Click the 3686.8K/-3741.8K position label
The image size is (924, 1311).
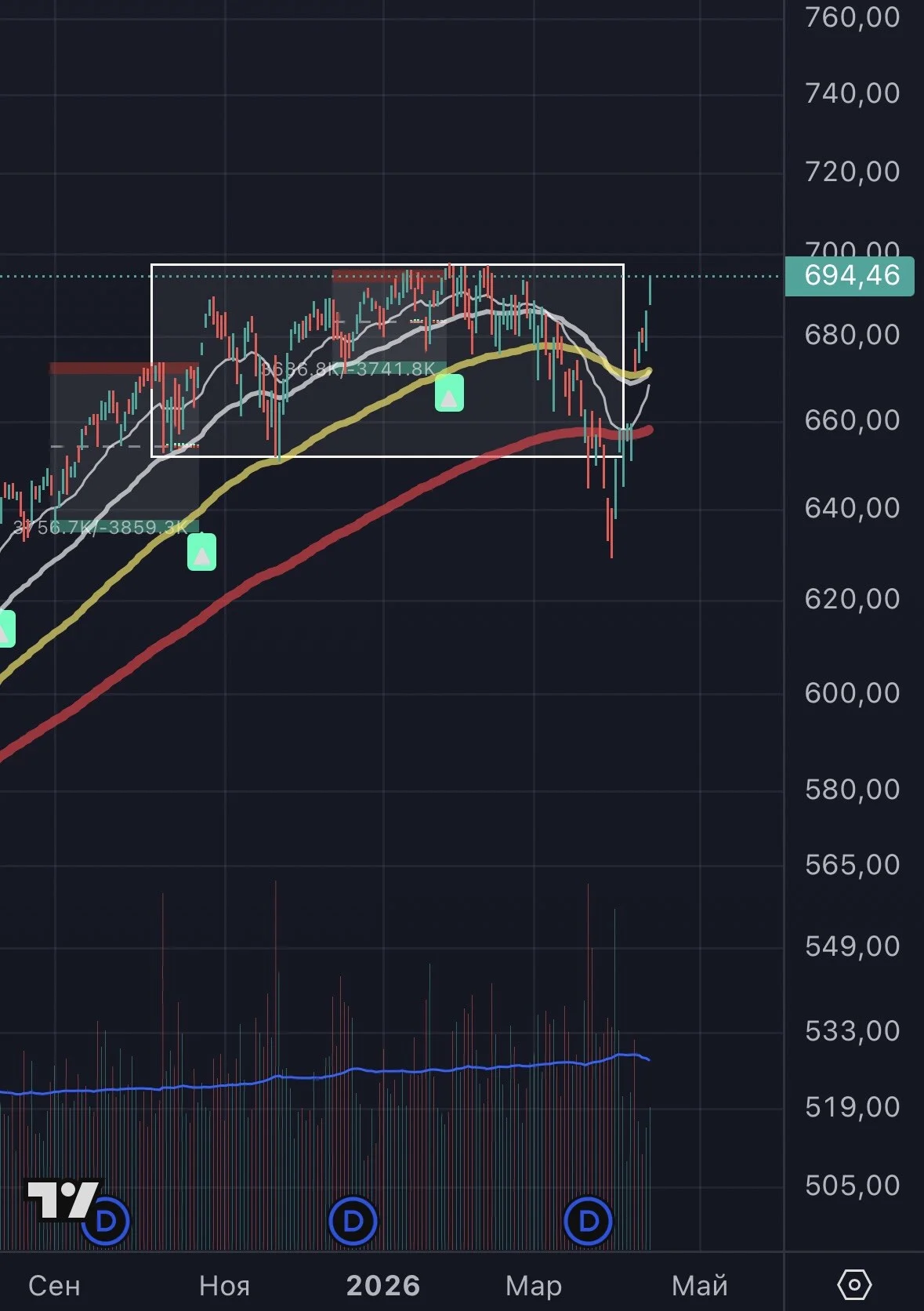(x=348, y=369)
